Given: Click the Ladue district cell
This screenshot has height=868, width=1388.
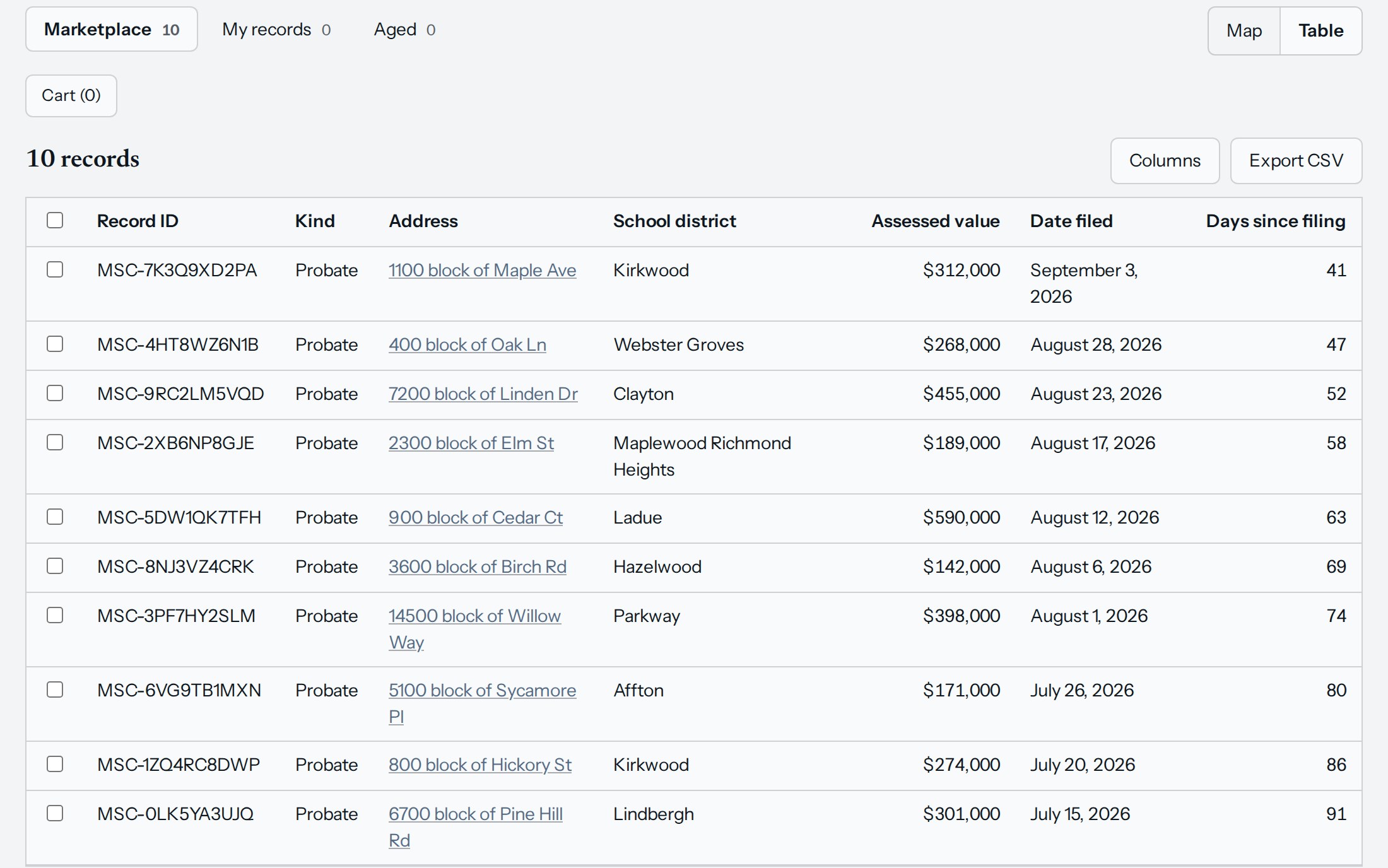Looking at the screenshot, I should (638, 518).
